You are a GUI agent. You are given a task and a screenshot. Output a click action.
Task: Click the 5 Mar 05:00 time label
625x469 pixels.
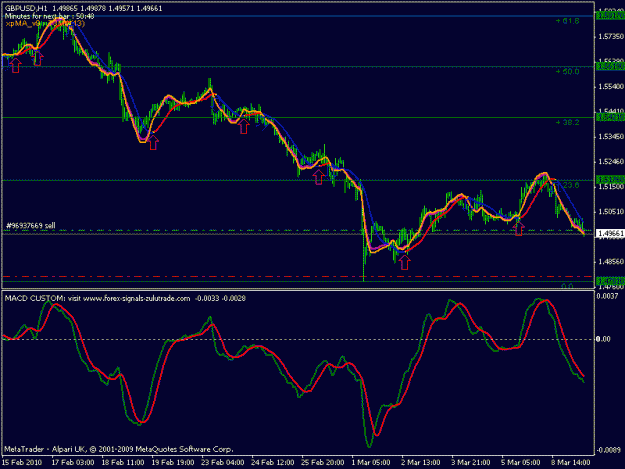pyautogui.click(x=521, y=463)
